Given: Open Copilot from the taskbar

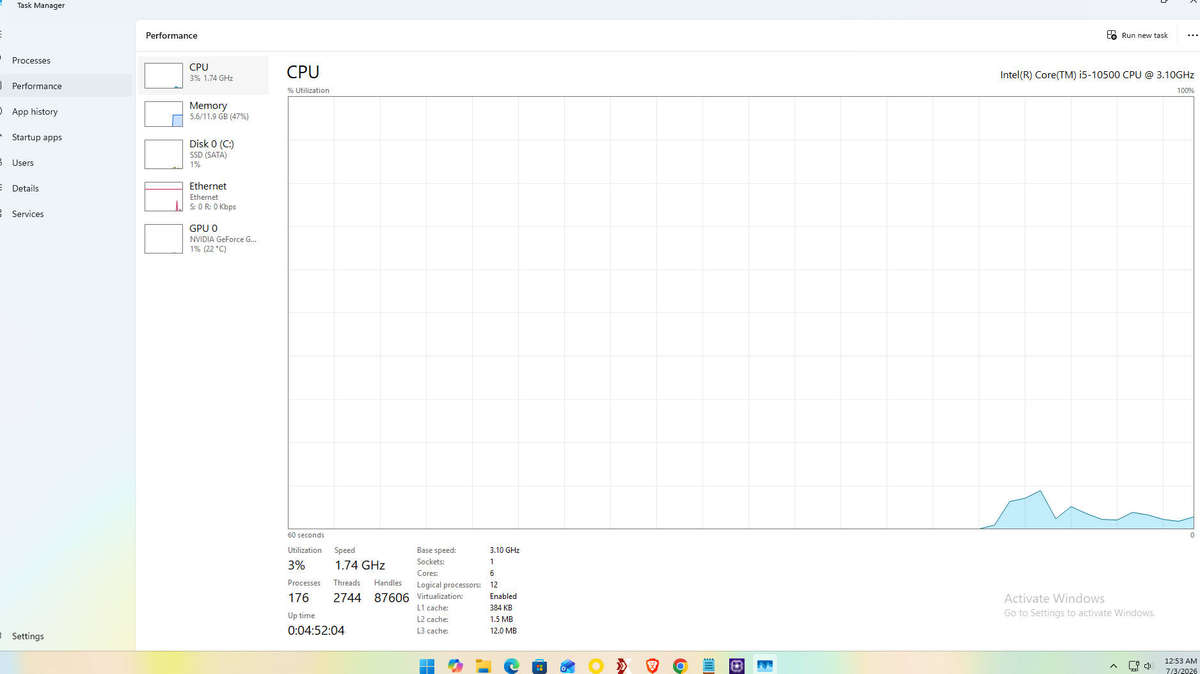Looking at the screenshot, I should 455,665.
